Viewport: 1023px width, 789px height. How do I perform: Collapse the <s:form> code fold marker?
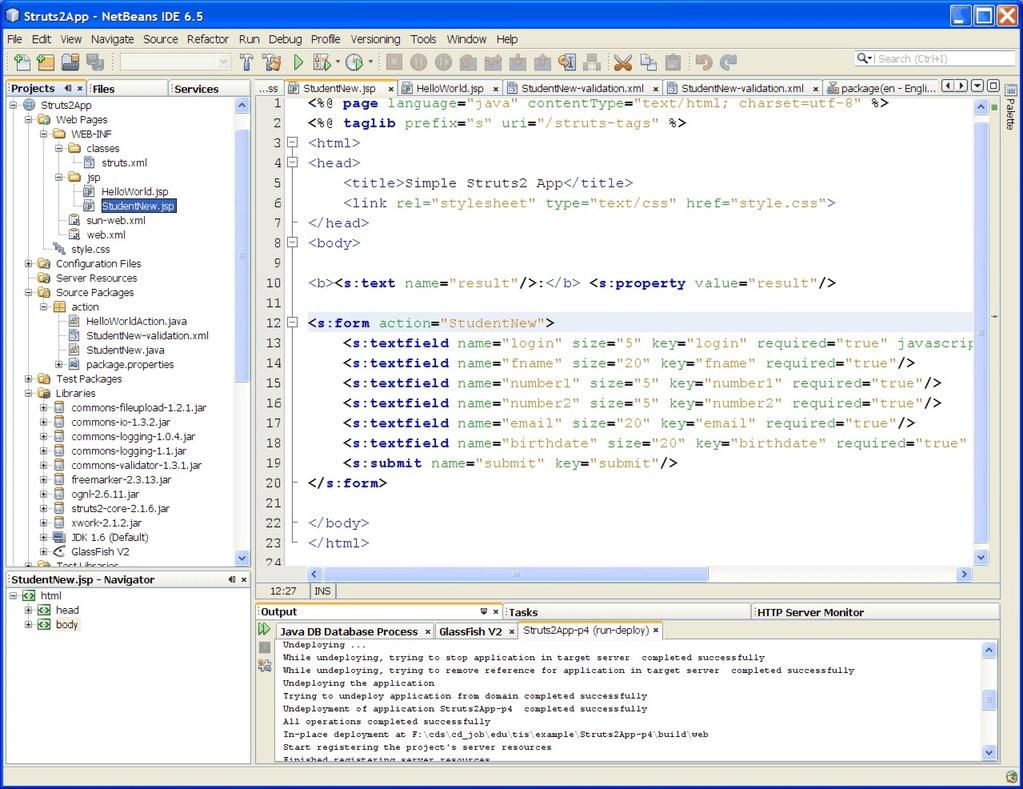(292, 322)
